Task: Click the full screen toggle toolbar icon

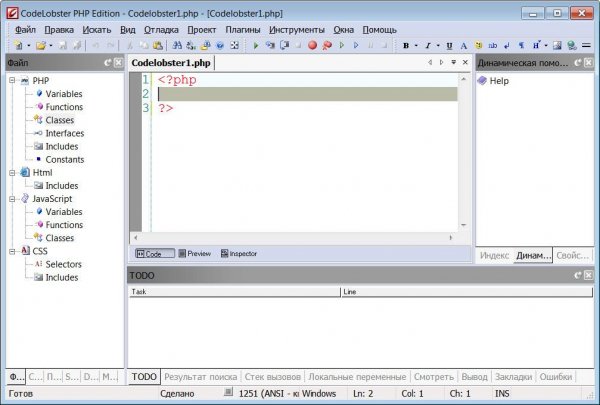Action: click(x=234, y=46)
